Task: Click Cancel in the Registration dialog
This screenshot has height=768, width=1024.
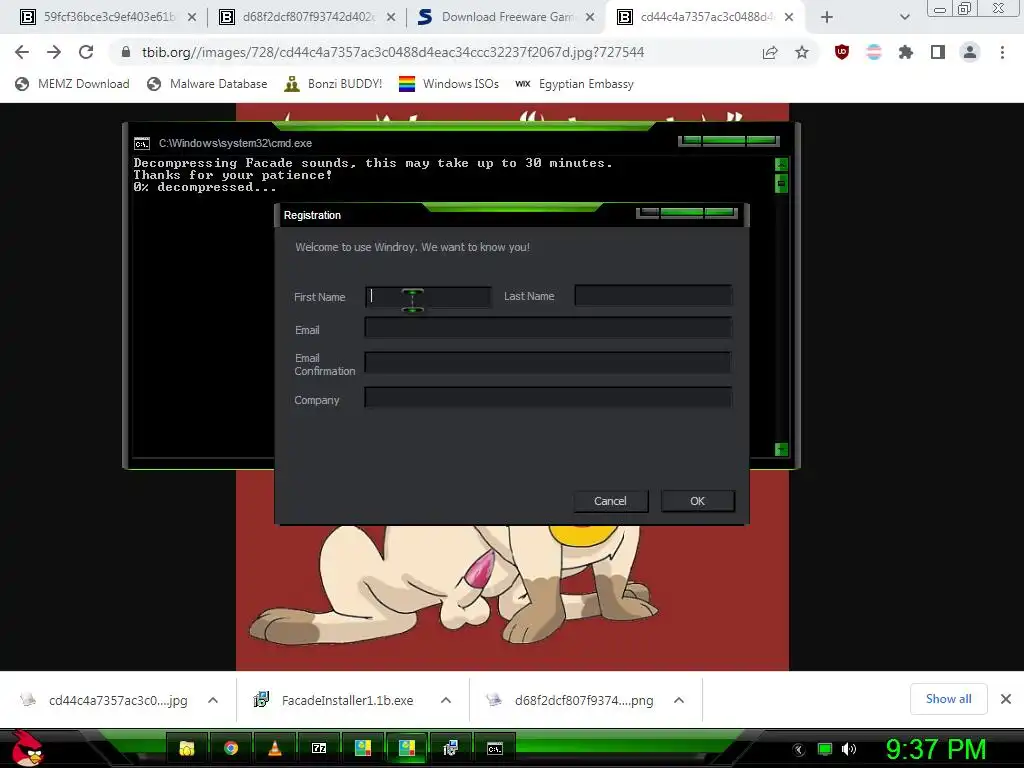Action: (x=611, y=501)
